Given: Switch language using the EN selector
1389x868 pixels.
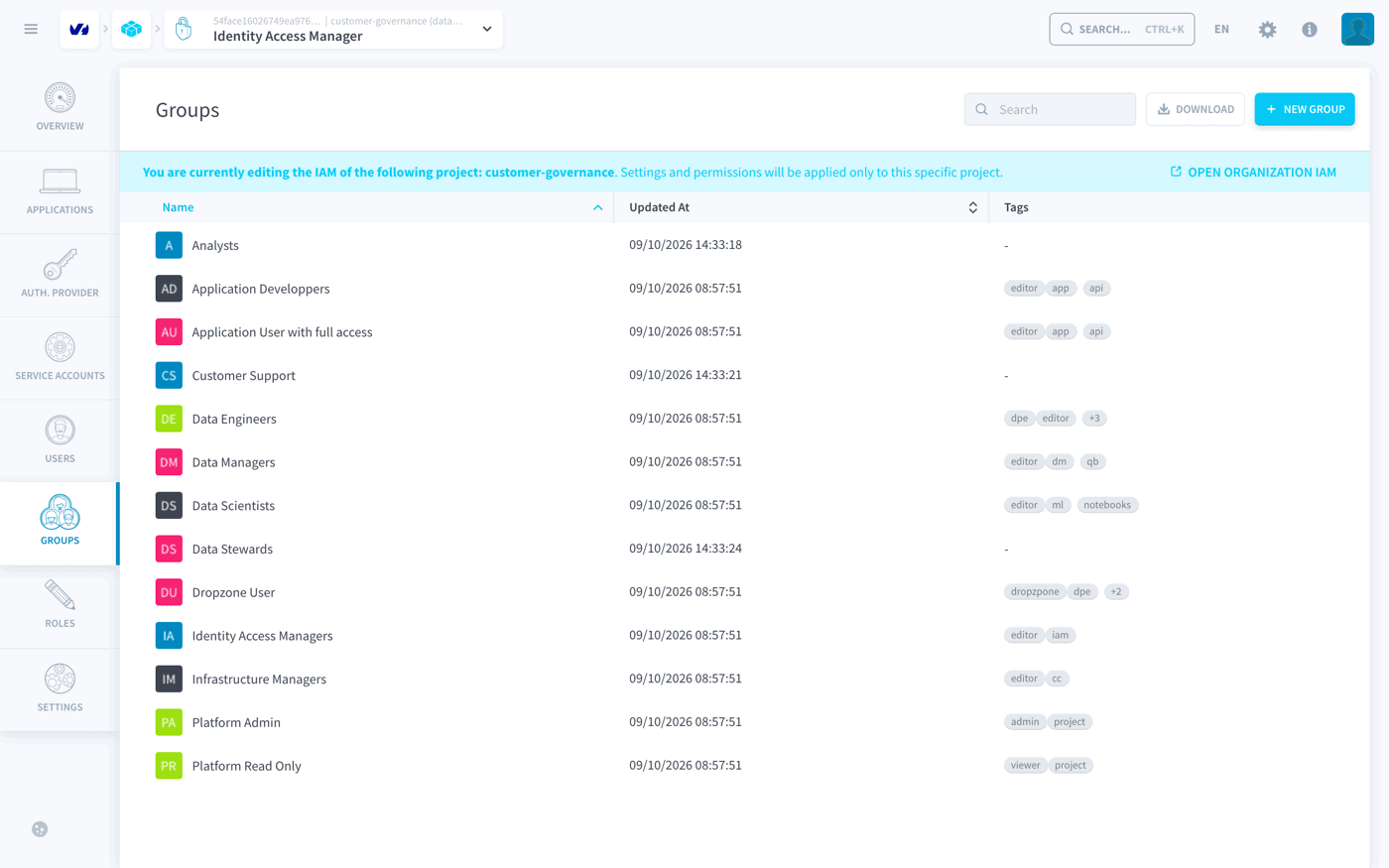Looking at the screenshot, I should tap(1221, 30).
